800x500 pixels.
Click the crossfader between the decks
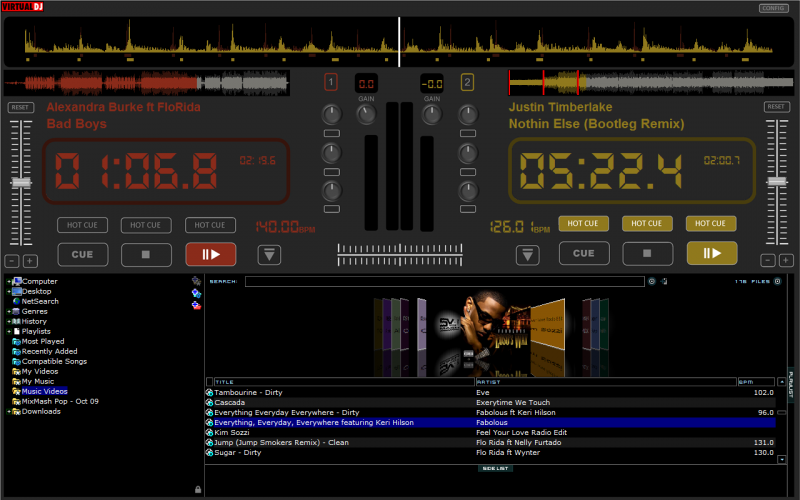pyautogui.click(x=399, y=255)
